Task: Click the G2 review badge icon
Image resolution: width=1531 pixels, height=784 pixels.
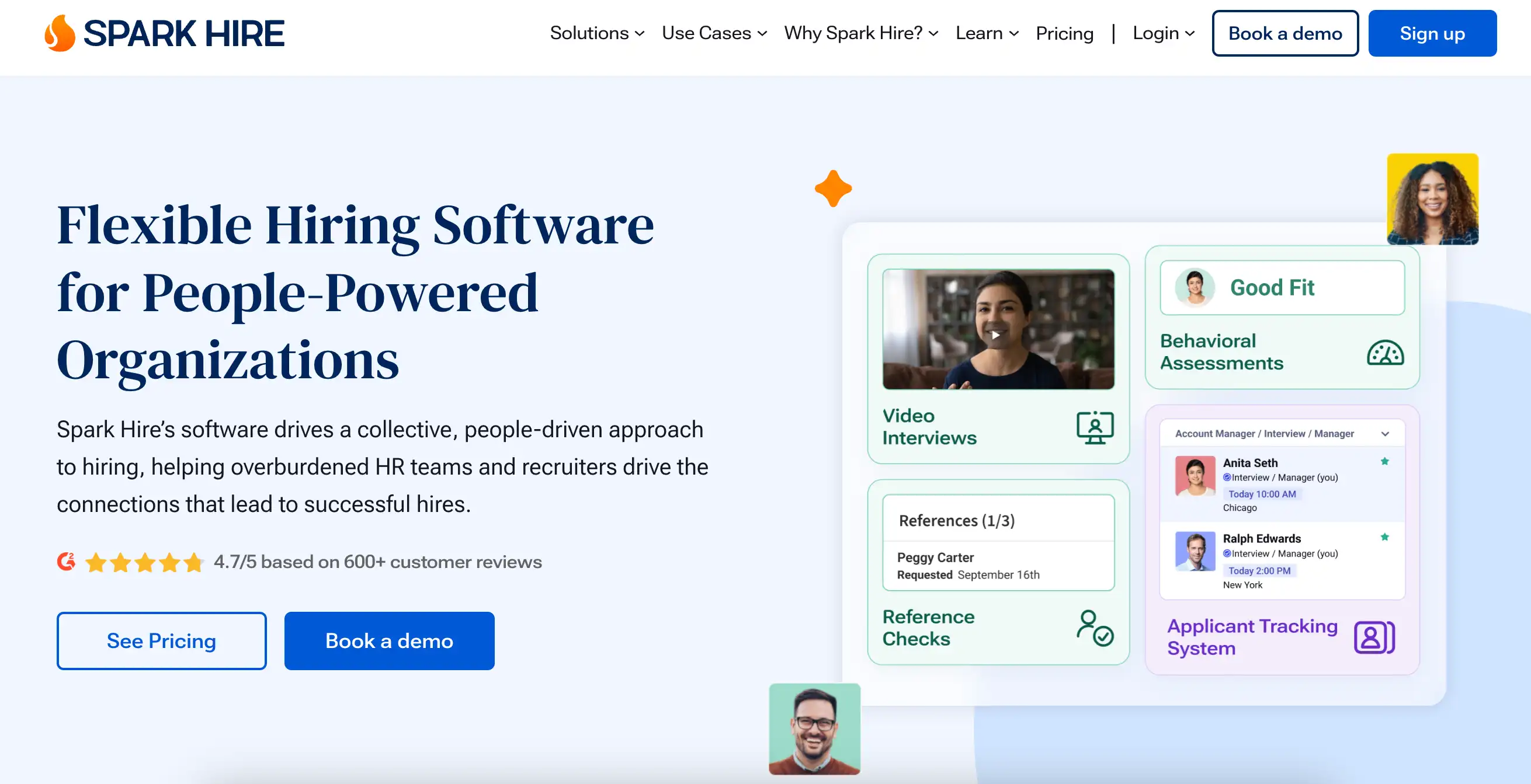Action: coord(66,561)
